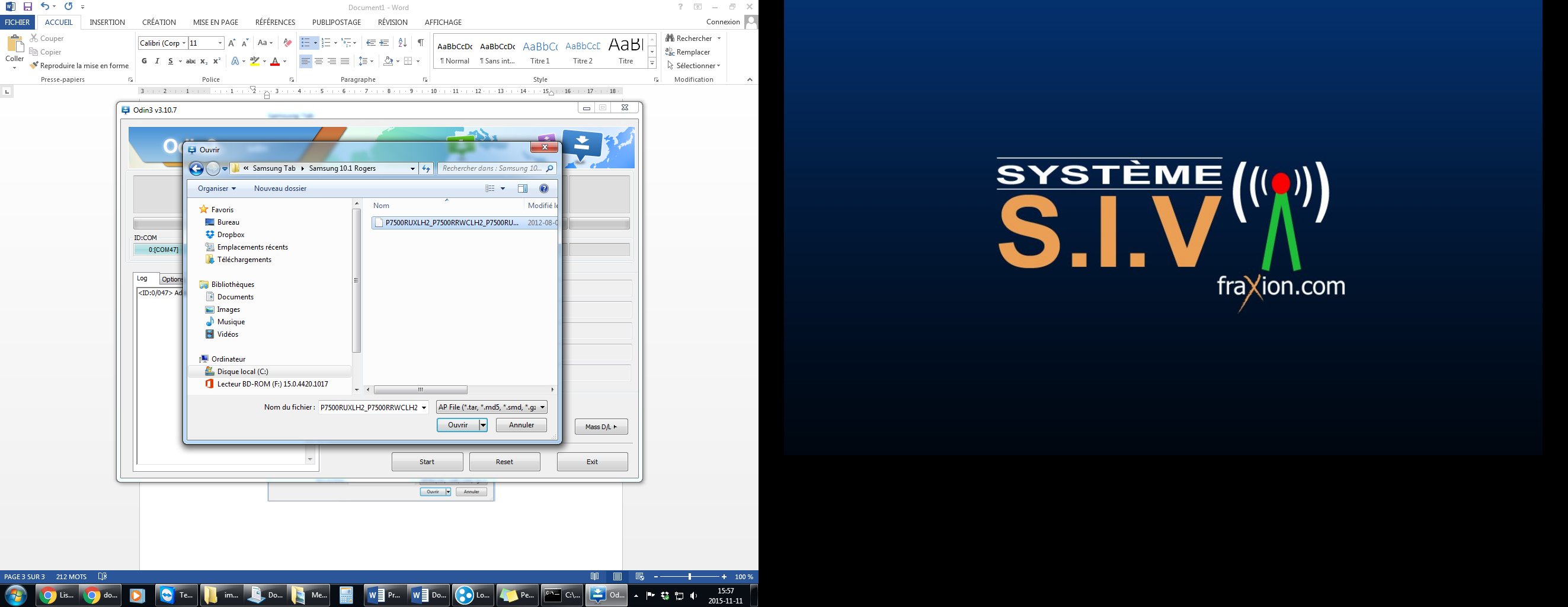
Task: Expand the Word styles gallery
Action: pos(652,63)
